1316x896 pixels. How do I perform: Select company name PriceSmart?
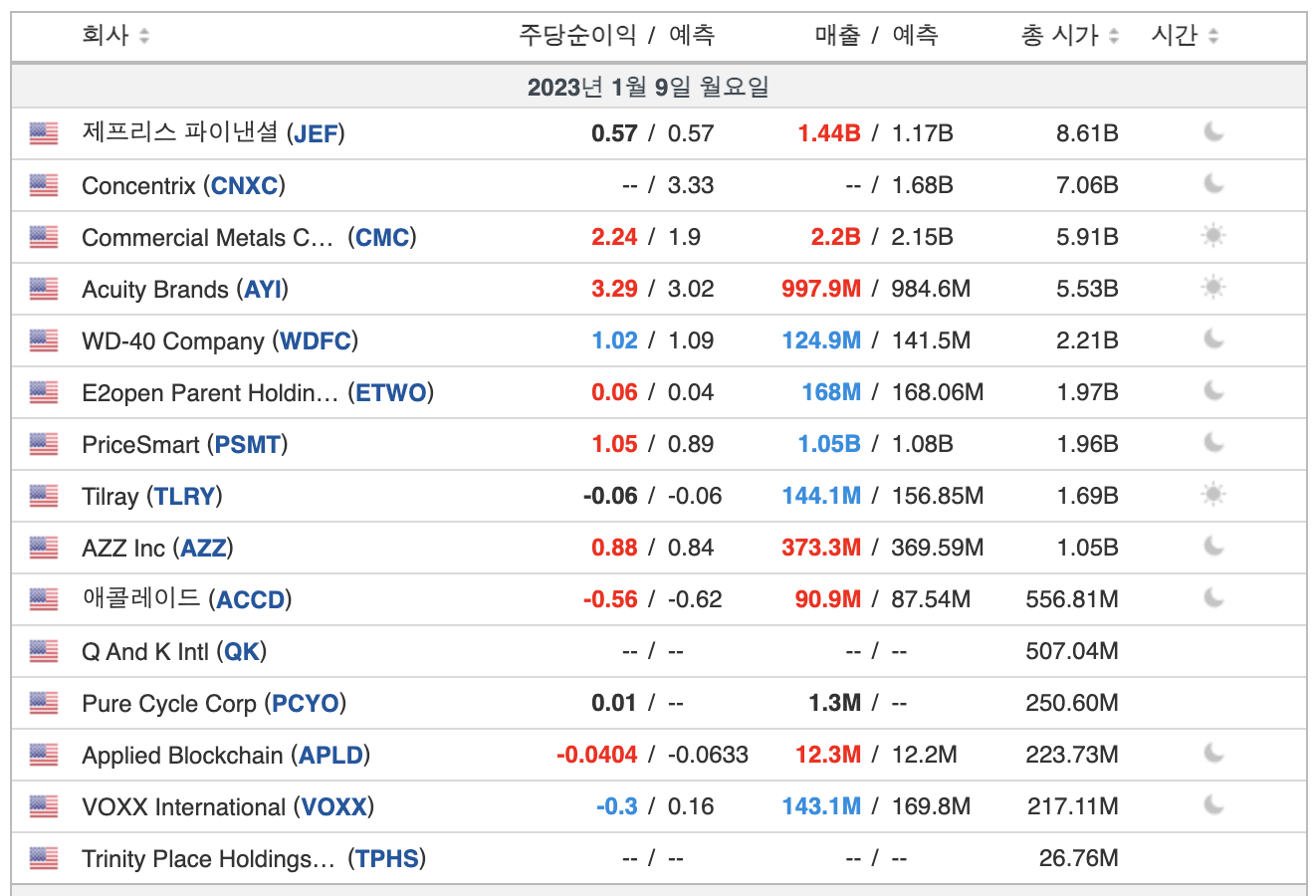140,444
